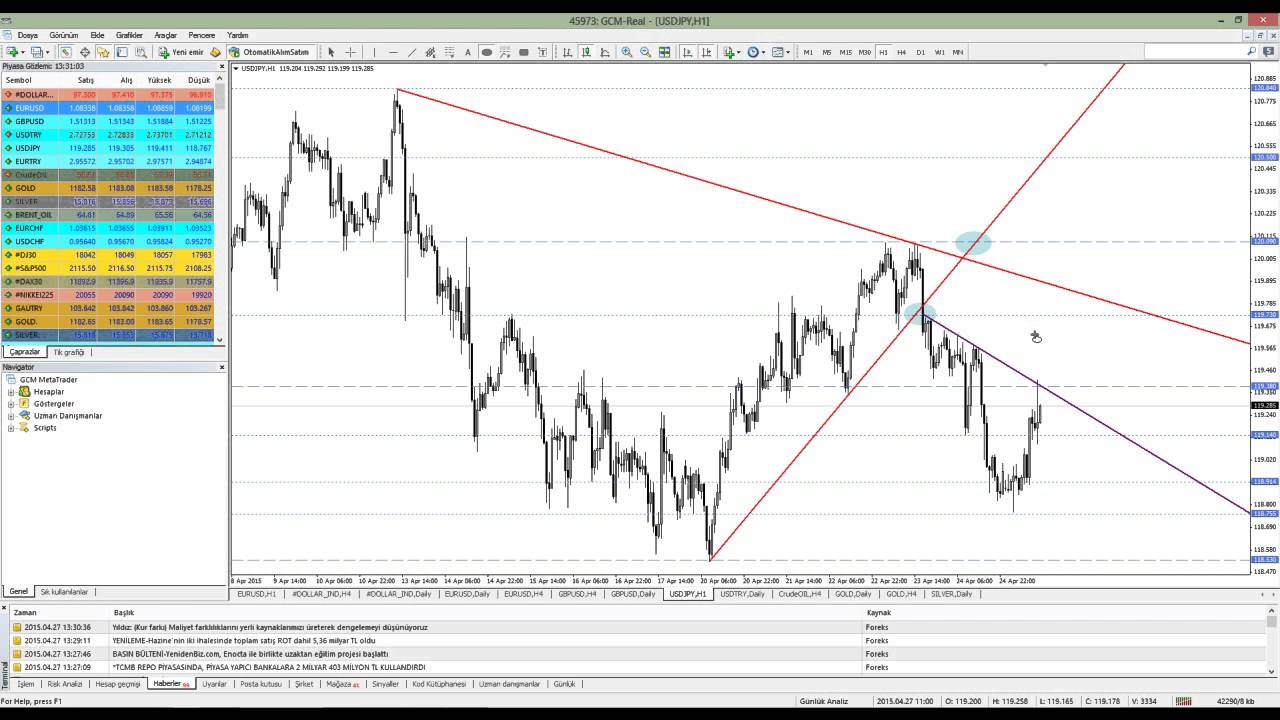The height and width of the screenshot is (720, 1280).
Task: Open the 'BASIN BÜLTENİ-YenidenBiz.com' news item
Action: tap(250, 654)
